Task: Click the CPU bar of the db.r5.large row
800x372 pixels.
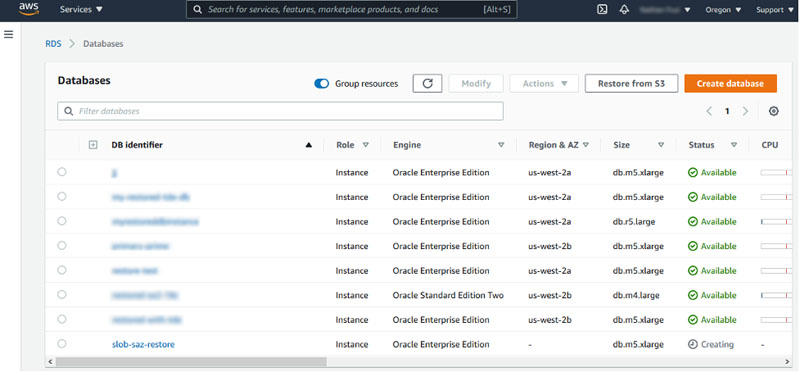Action: [x=776, y=222]
